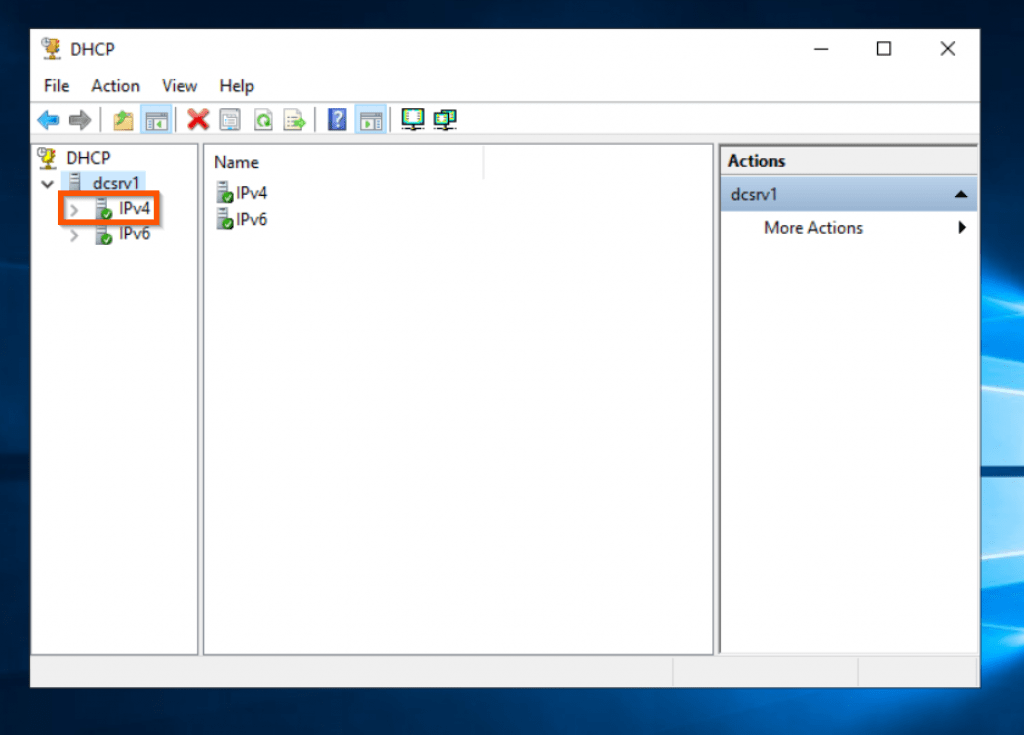Collapse the dcsrv1 Actions section header
The image size is (1024, 735).
(x=961, y=193)
